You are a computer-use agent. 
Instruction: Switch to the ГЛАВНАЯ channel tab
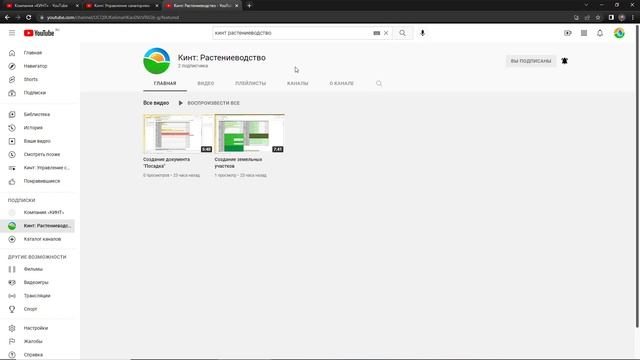coord(165,83)
